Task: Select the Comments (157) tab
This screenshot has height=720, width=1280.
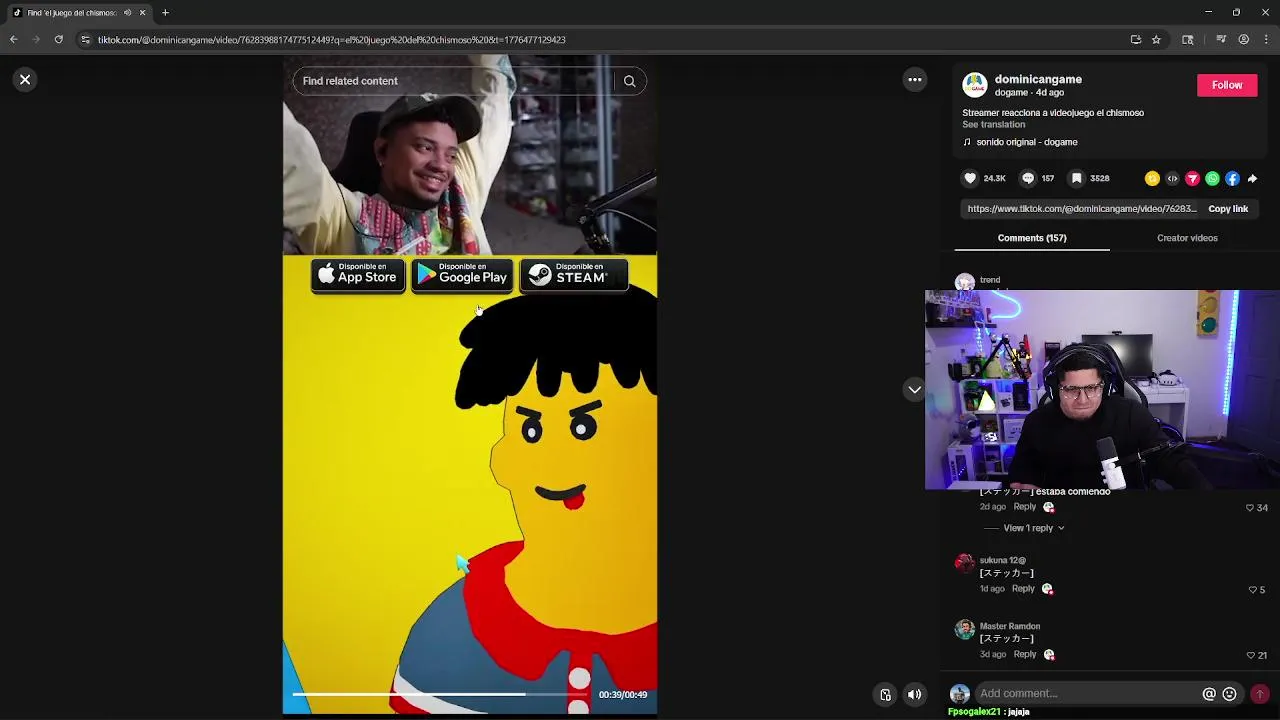Action: 1032,238
